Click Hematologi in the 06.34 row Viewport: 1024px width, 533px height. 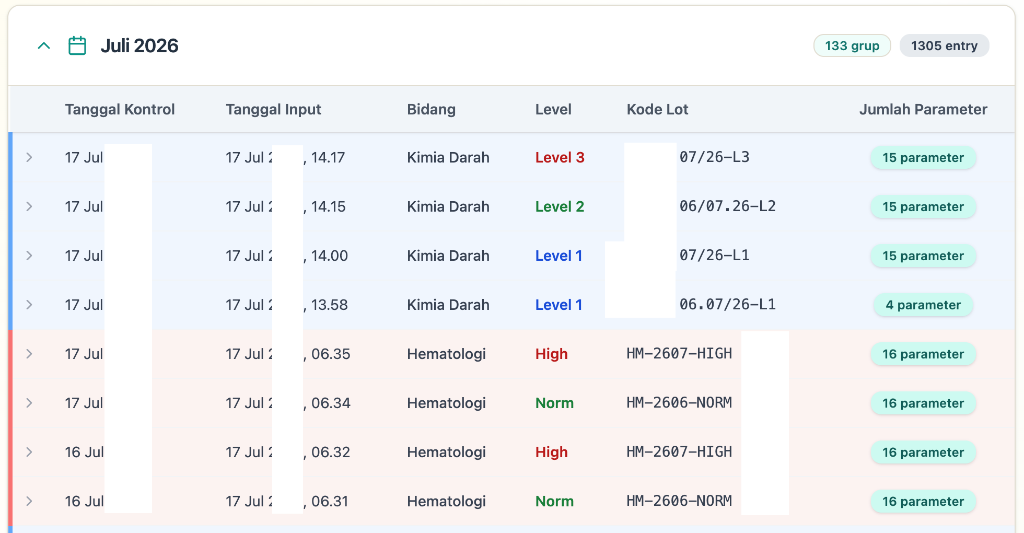click(x=446, y=403)
